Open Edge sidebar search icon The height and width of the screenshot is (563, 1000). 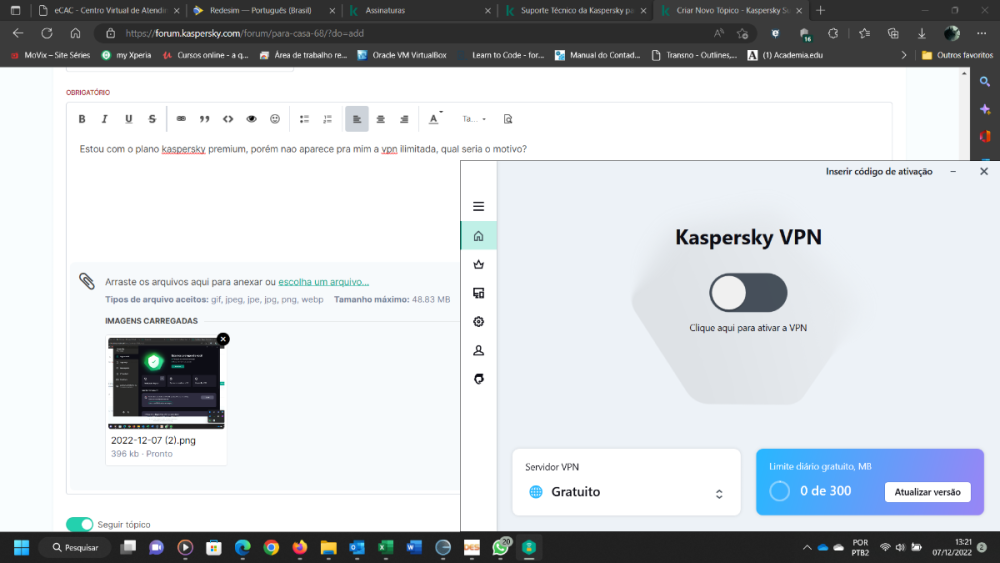coord(985,82)
